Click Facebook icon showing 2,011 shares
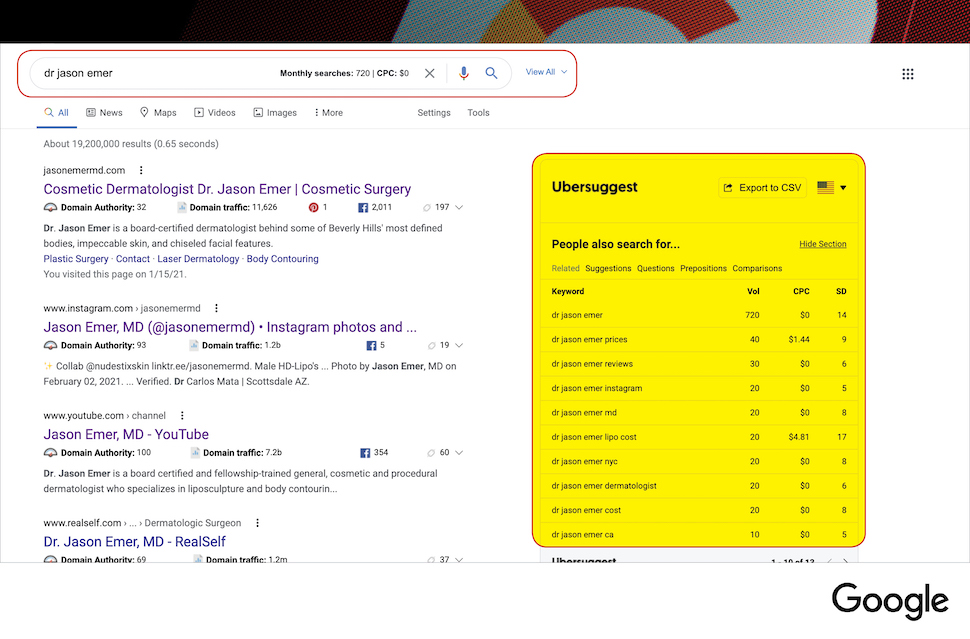 pyautogui.click(x=363, y=207)
